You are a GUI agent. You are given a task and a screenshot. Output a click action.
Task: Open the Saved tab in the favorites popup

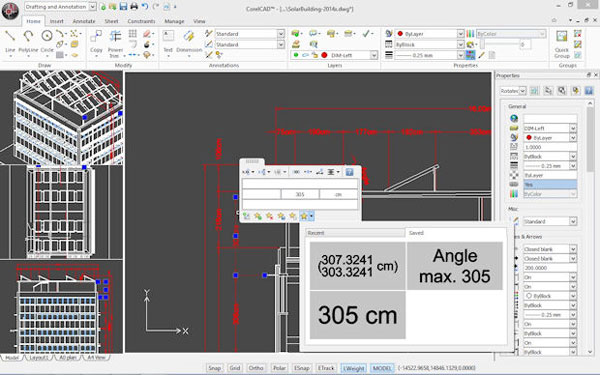coord(416,233)
